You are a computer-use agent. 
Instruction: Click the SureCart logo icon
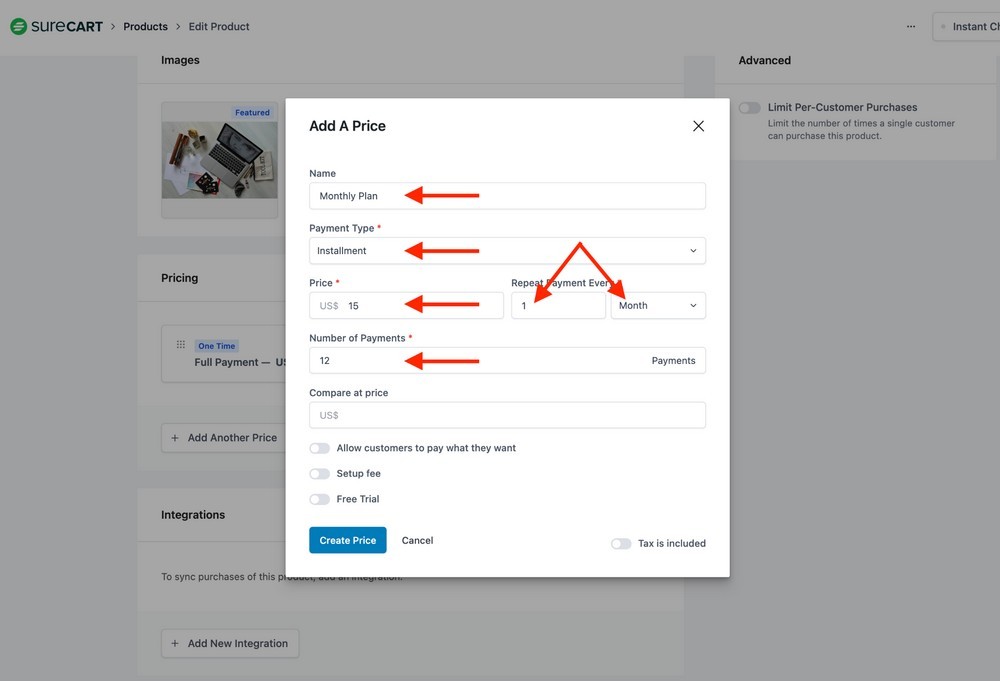pyautogui.click(x=18, y=26)
